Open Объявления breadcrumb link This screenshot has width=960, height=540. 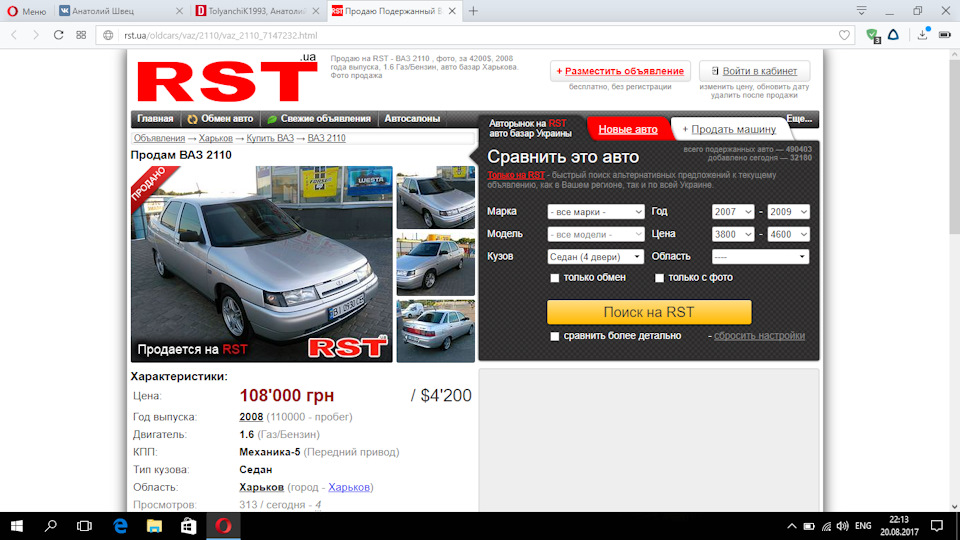[159, 138]
